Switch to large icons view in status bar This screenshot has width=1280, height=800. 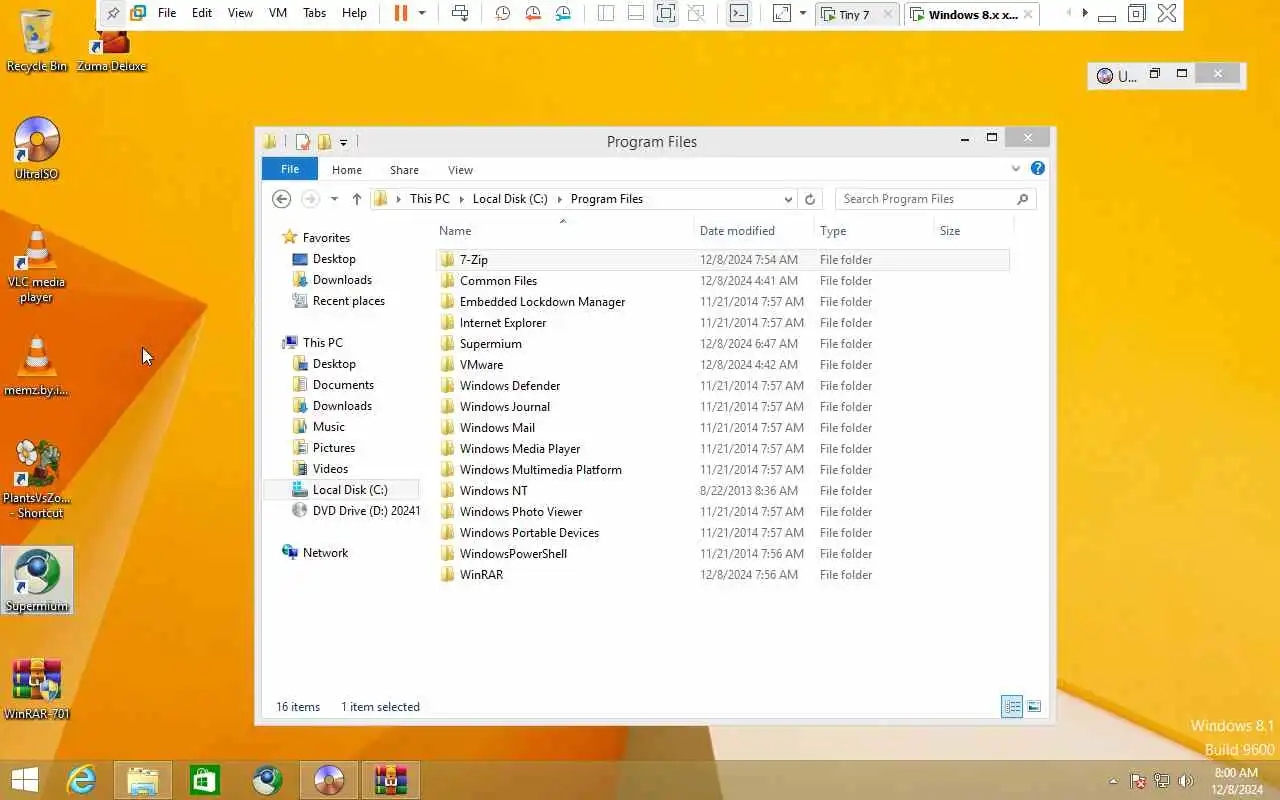[x=1034, y=707]
